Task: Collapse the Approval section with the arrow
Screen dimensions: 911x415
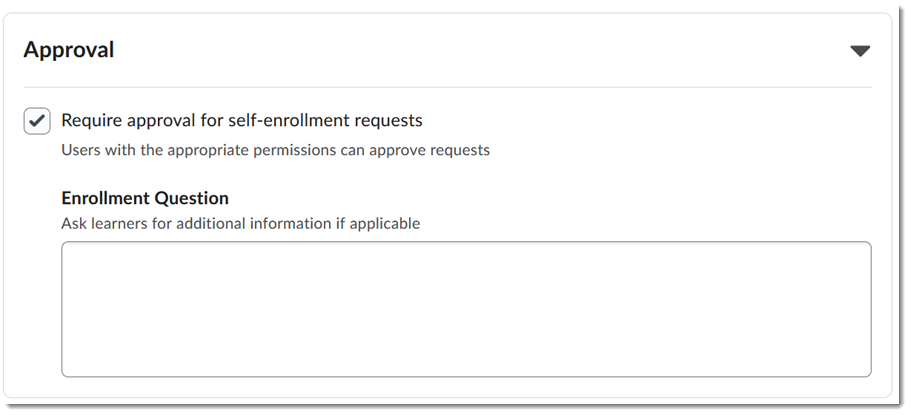Action: click(859, 51)
